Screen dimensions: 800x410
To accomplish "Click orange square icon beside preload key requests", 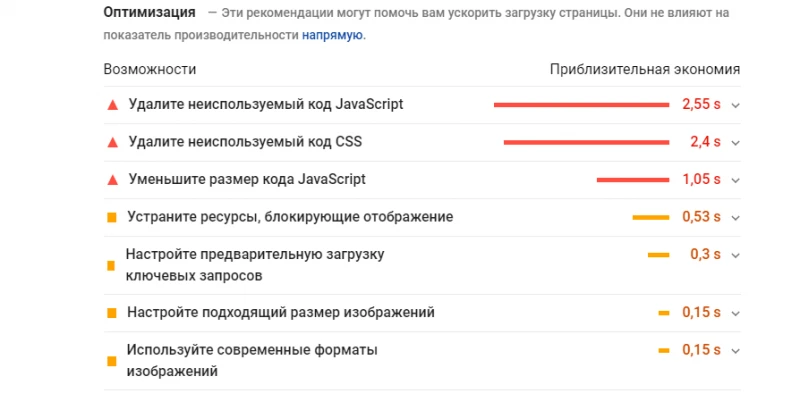I will [111, 266].
